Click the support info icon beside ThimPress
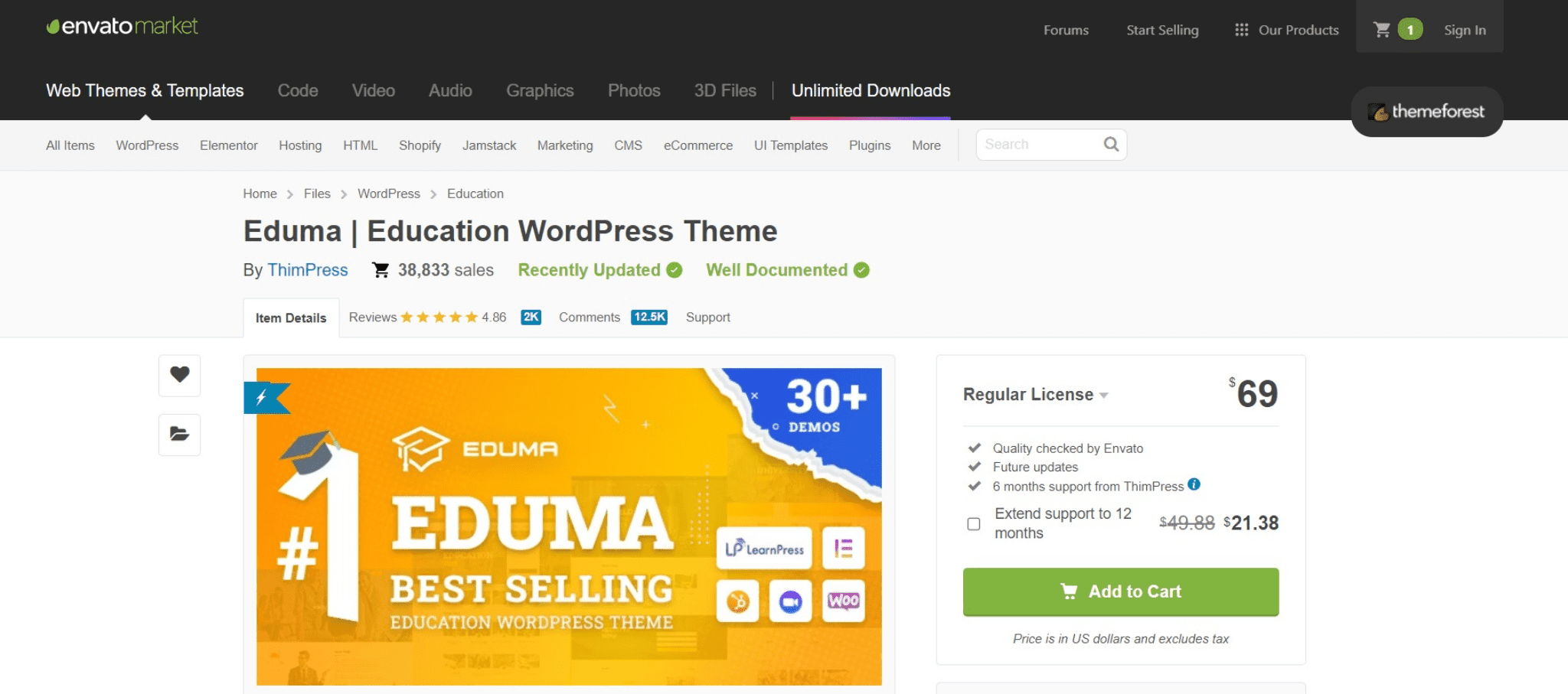 pos(1194,484)
